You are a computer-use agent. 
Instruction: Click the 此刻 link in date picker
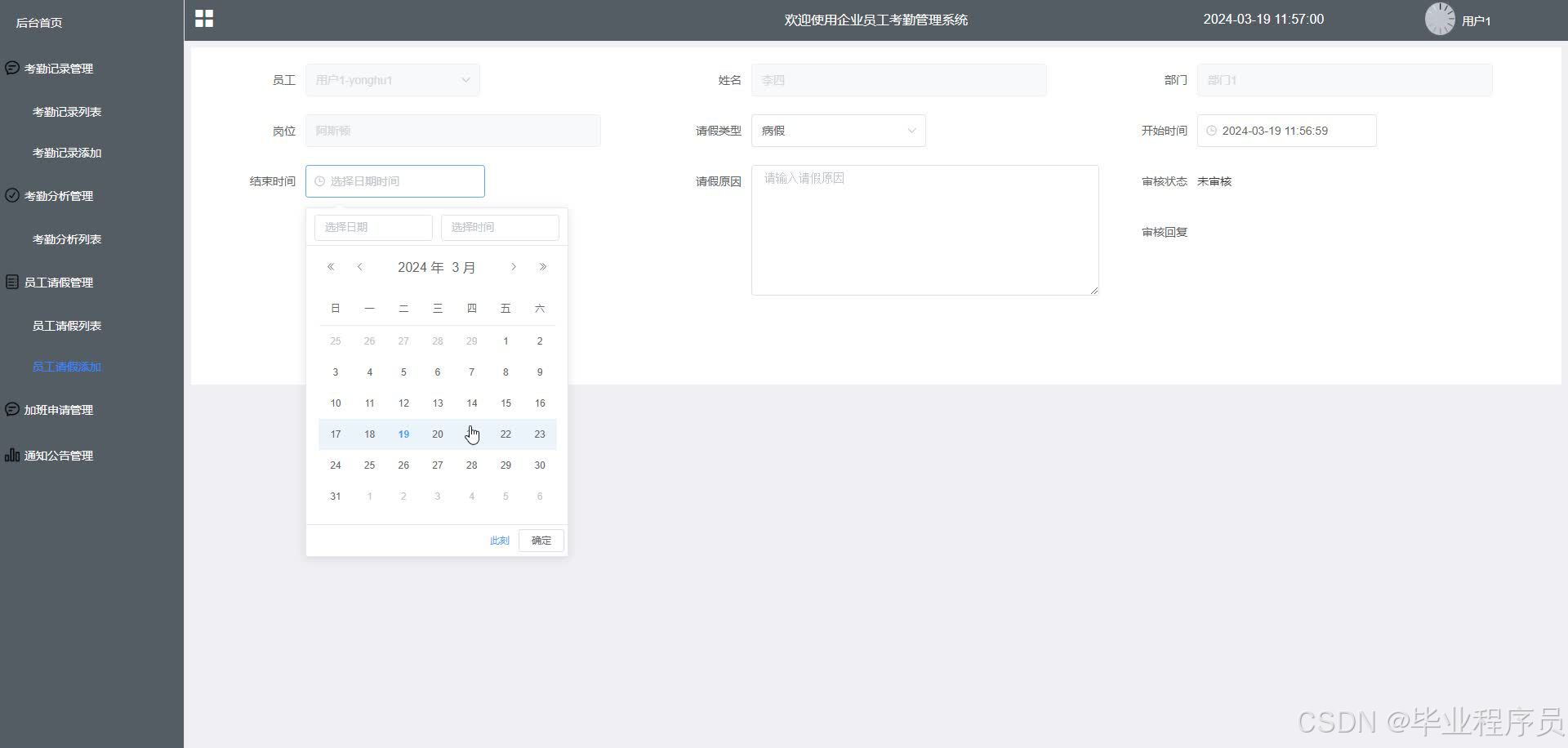pos(500,541)
